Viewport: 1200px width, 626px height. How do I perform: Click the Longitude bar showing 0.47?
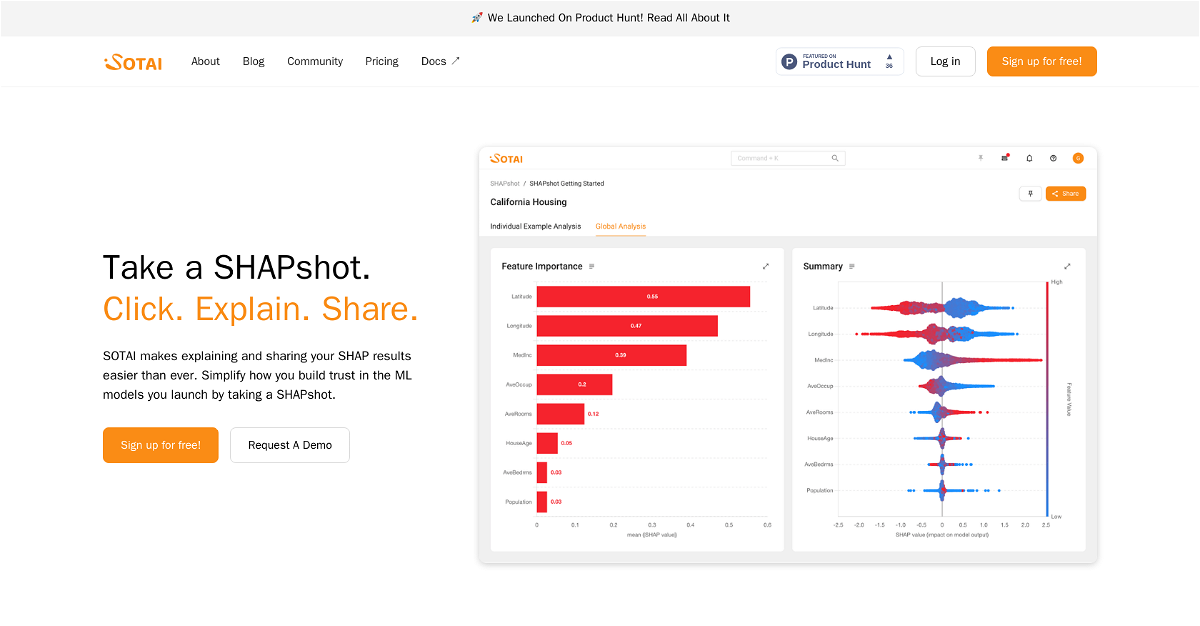(627, 326)
